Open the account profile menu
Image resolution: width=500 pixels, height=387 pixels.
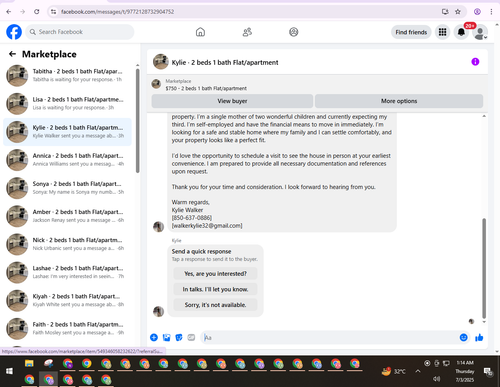click(480, 32)
